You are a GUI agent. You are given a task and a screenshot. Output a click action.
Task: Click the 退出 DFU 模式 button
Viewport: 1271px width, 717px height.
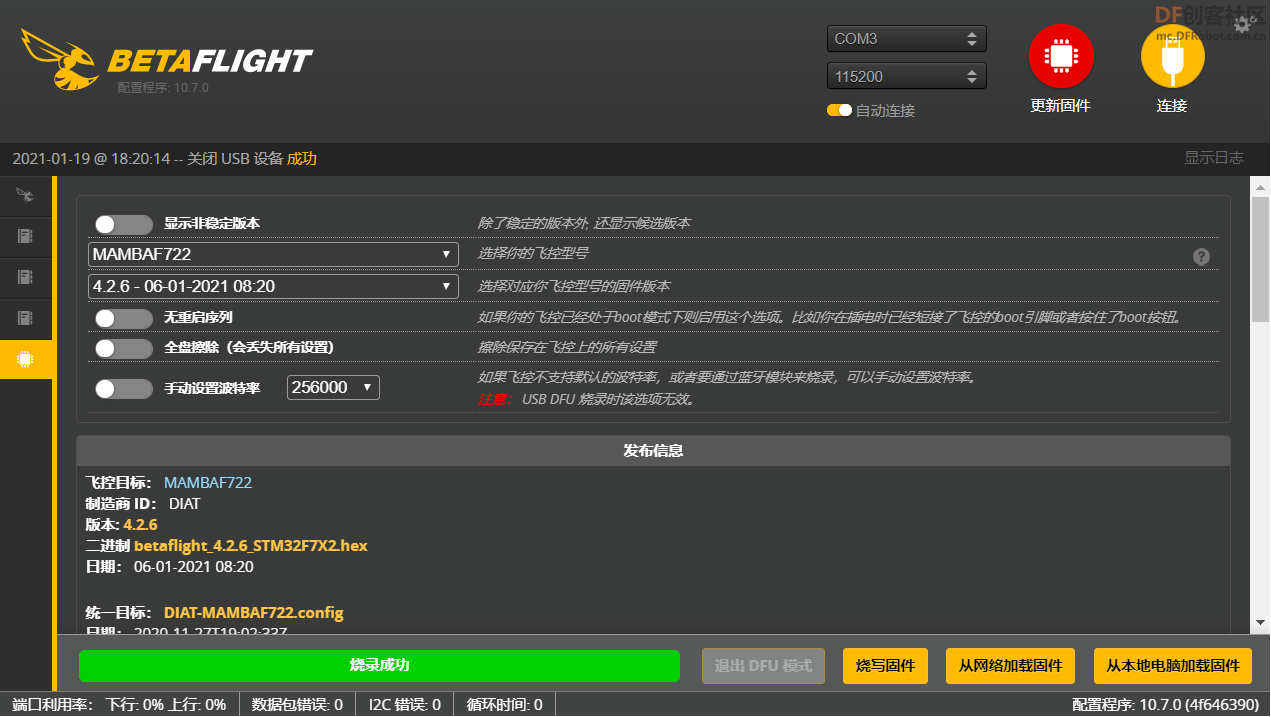(763, 665)
